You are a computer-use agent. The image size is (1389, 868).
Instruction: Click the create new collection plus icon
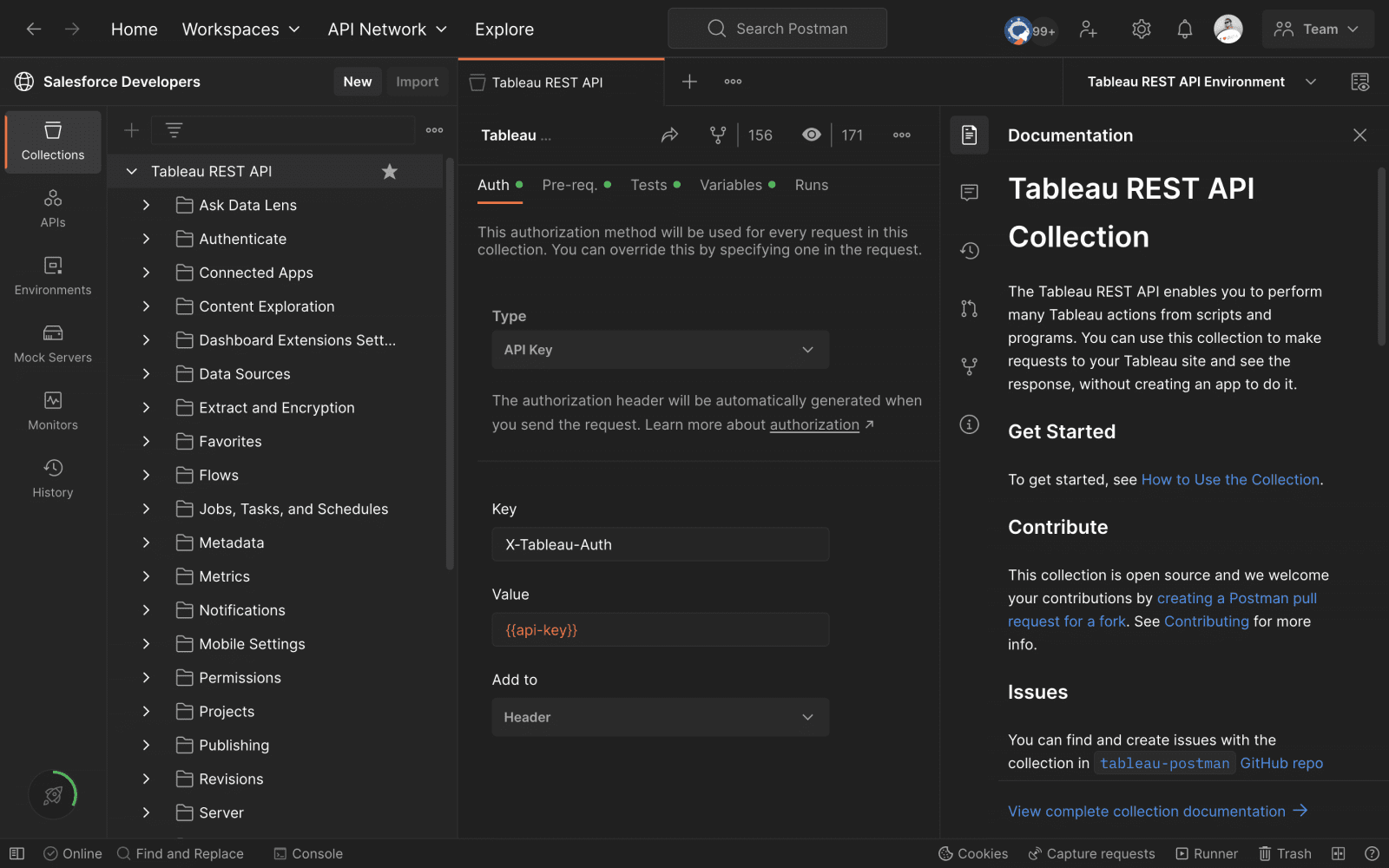pyautogui.click(x=131, y=130)
